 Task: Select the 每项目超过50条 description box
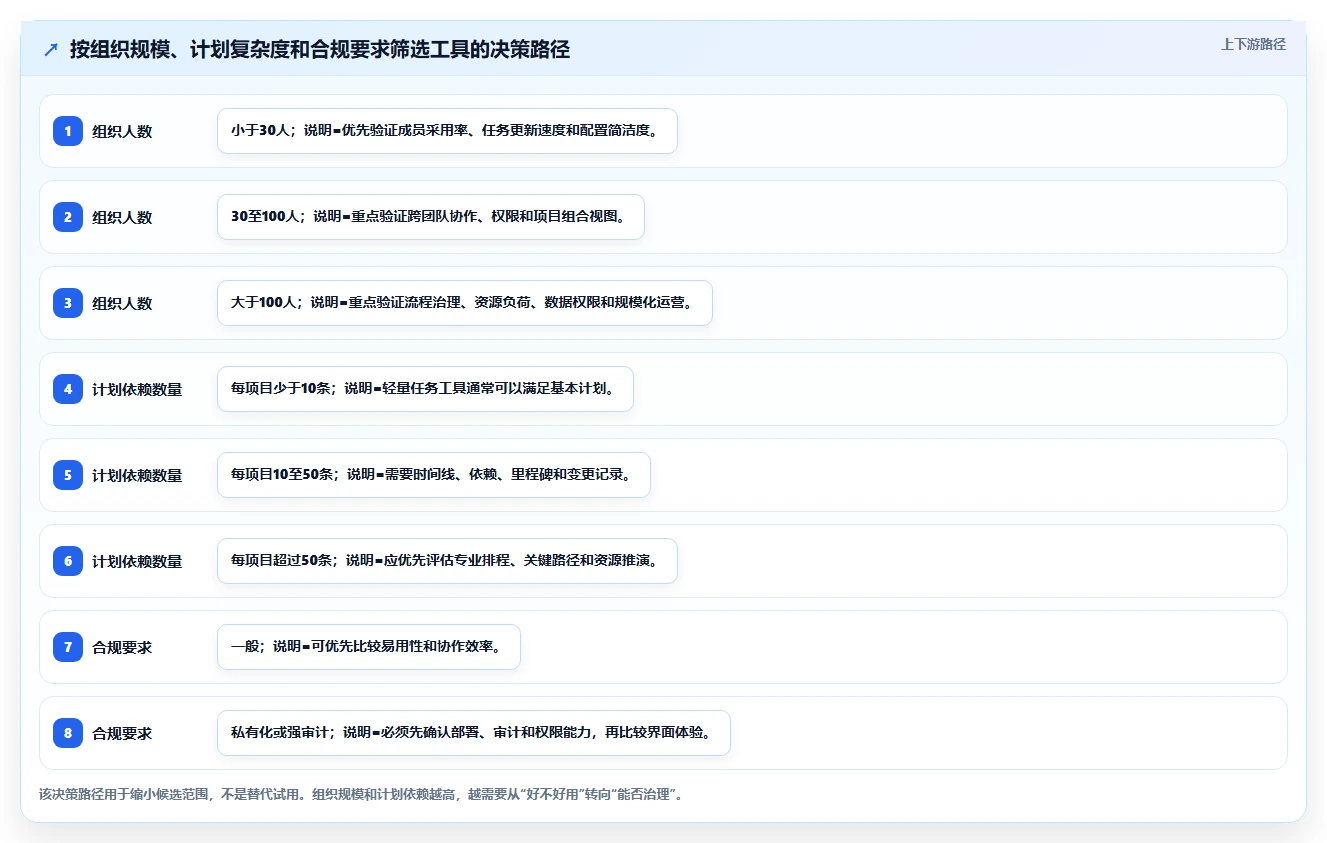coord(447,561)
